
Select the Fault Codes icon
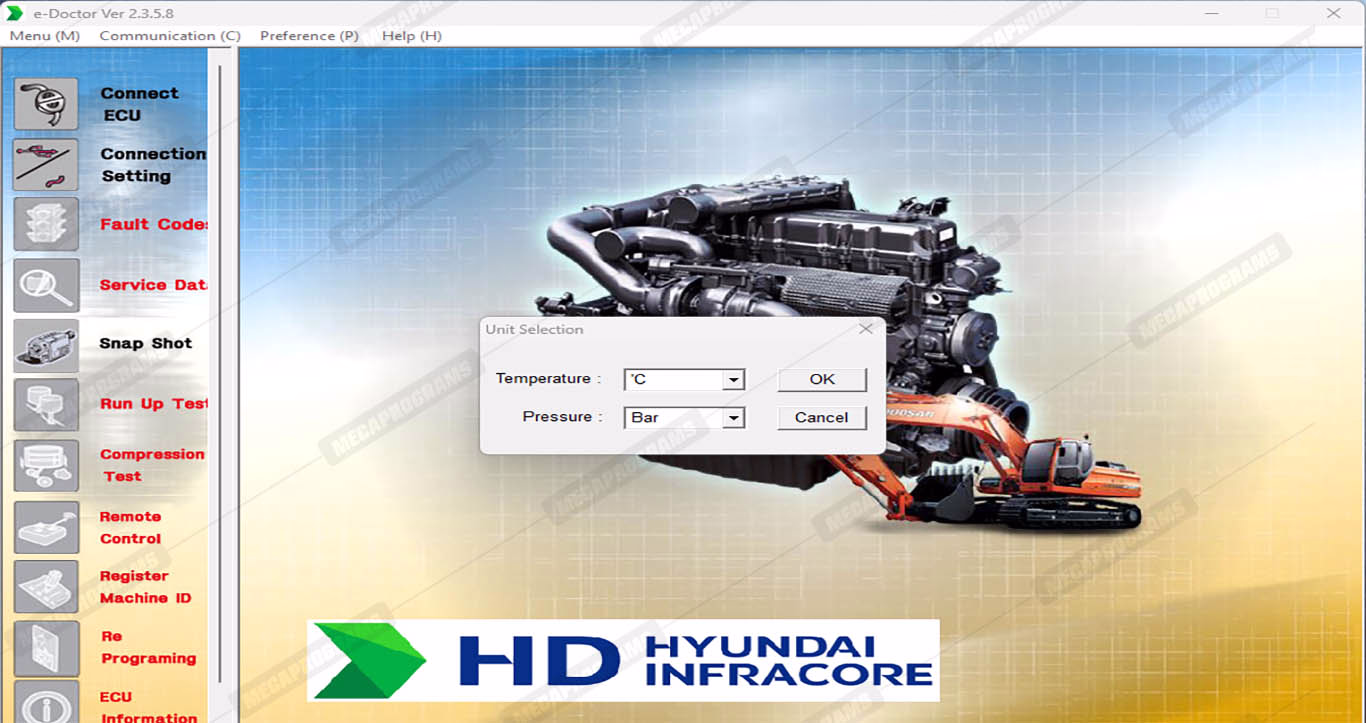click(x=46, y=224)
